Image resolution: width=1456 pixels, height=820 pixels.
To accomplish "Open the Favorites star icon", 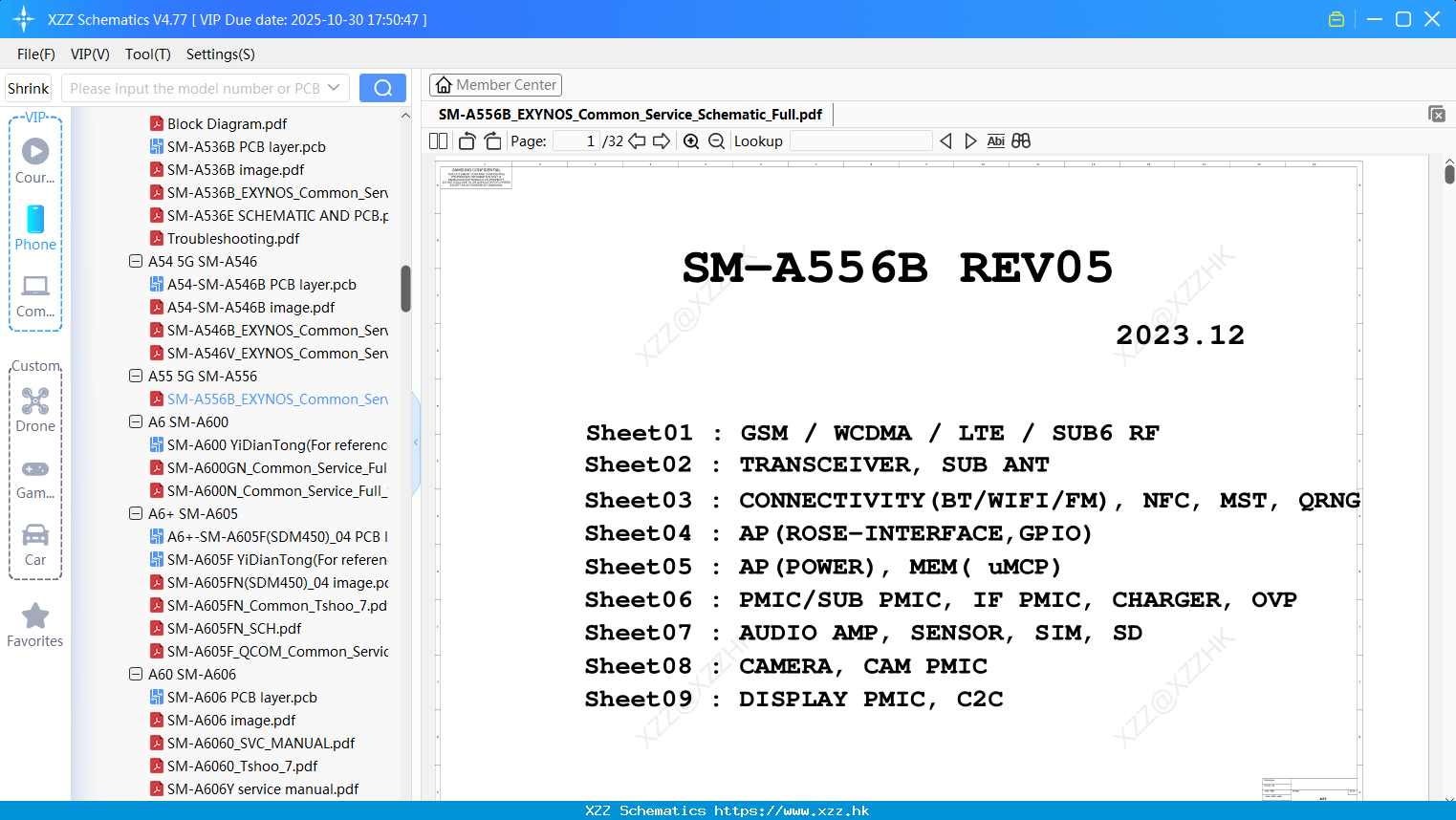I will [35, 615].
